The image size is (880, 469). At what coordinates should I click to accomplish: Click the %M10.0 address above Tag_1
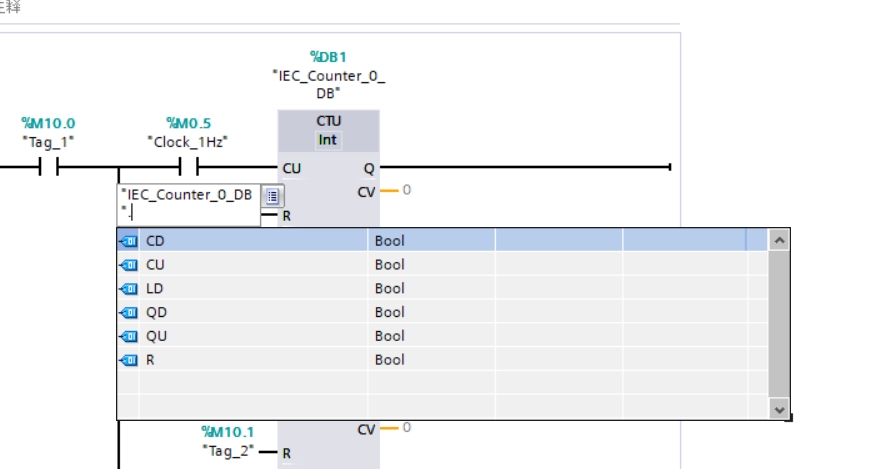point(48,123)
